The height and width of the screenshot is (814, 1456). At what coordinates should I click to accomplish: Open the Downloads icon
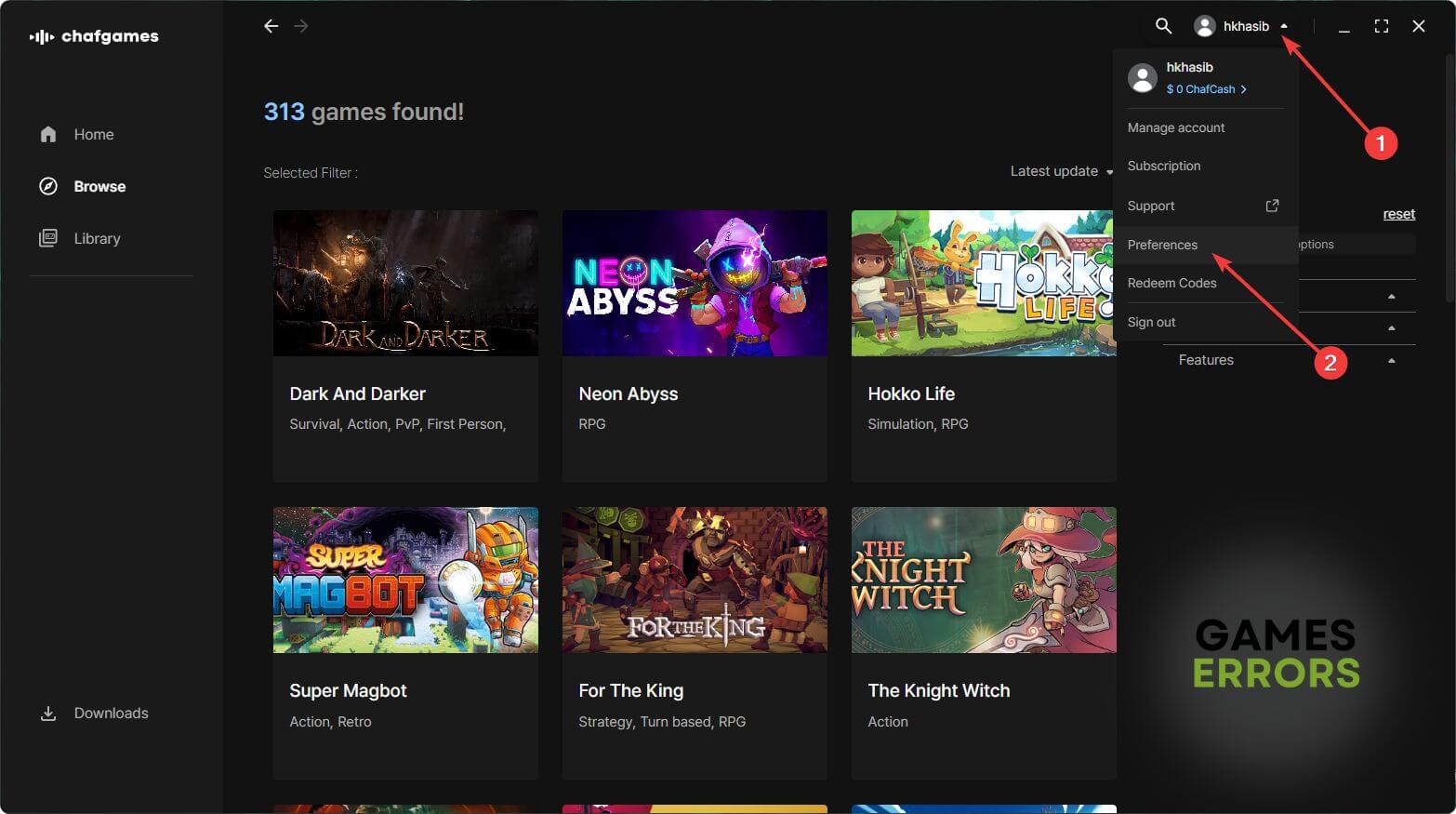point(48,714)
